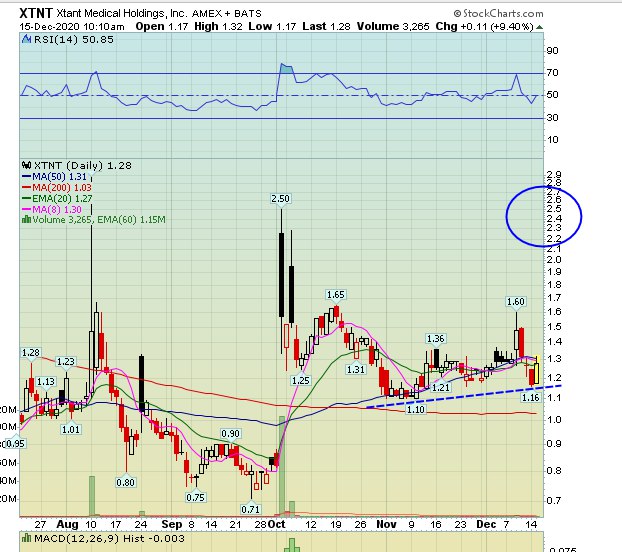This screenshot has height=552, width=622.
Task: Click the MACD histogram icon
Action: pyautogui.click(x=26, y=539)
